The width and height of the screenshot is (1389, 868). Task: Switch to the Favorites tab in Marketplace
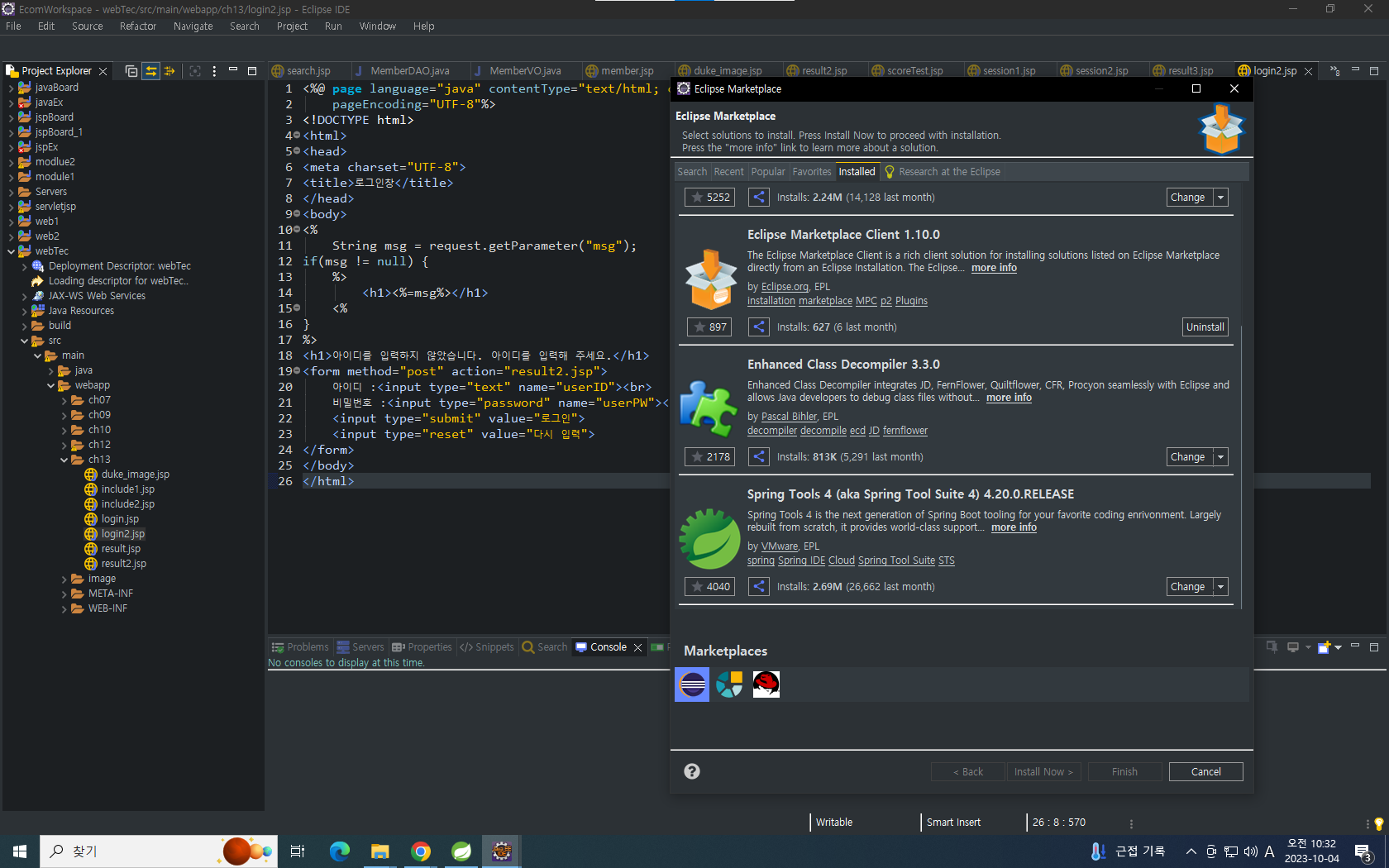[x=812, y=172]
